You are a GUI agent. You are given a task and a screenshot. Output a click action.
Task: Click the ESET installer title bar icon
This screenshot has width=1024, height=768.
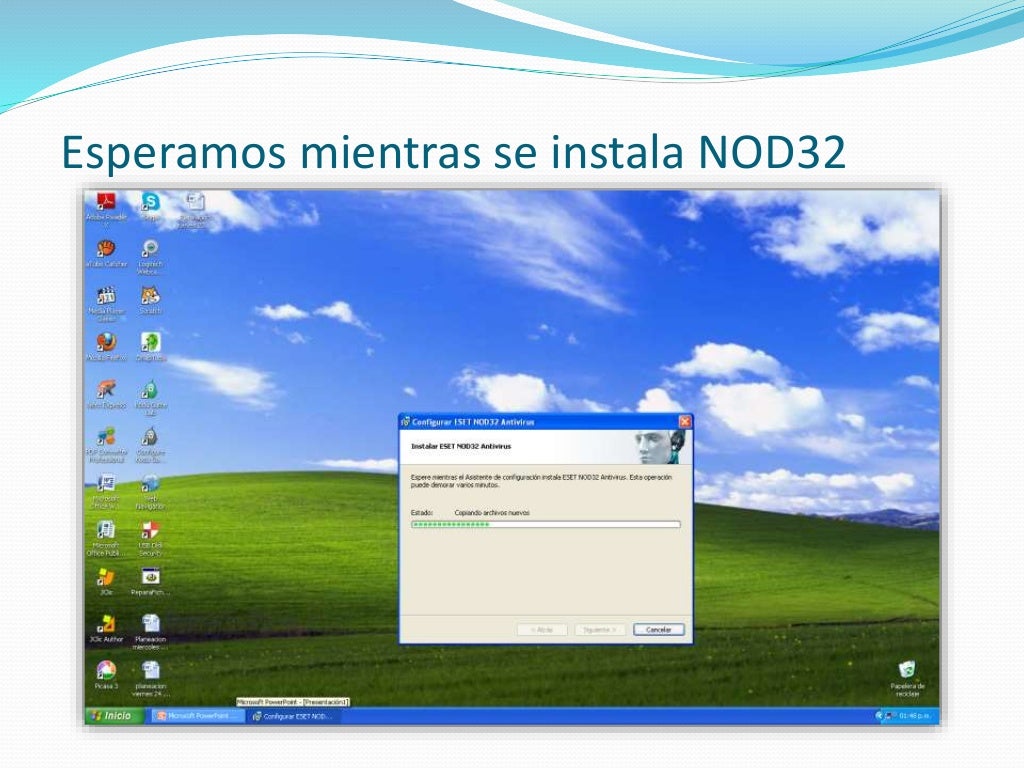coord(406,422)
